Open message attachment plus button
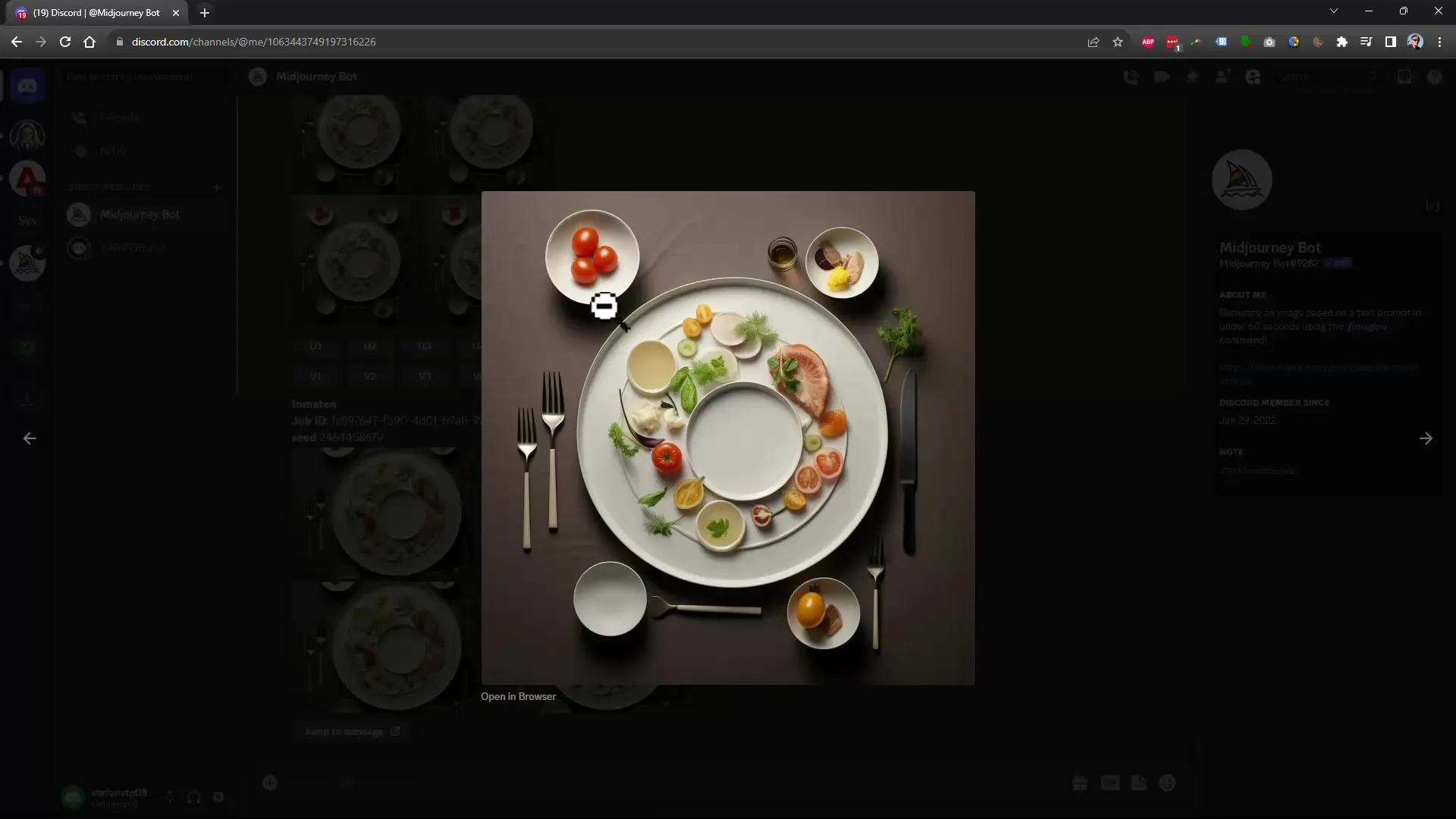Screen dimensions: 1456x819 coord(270,783)
